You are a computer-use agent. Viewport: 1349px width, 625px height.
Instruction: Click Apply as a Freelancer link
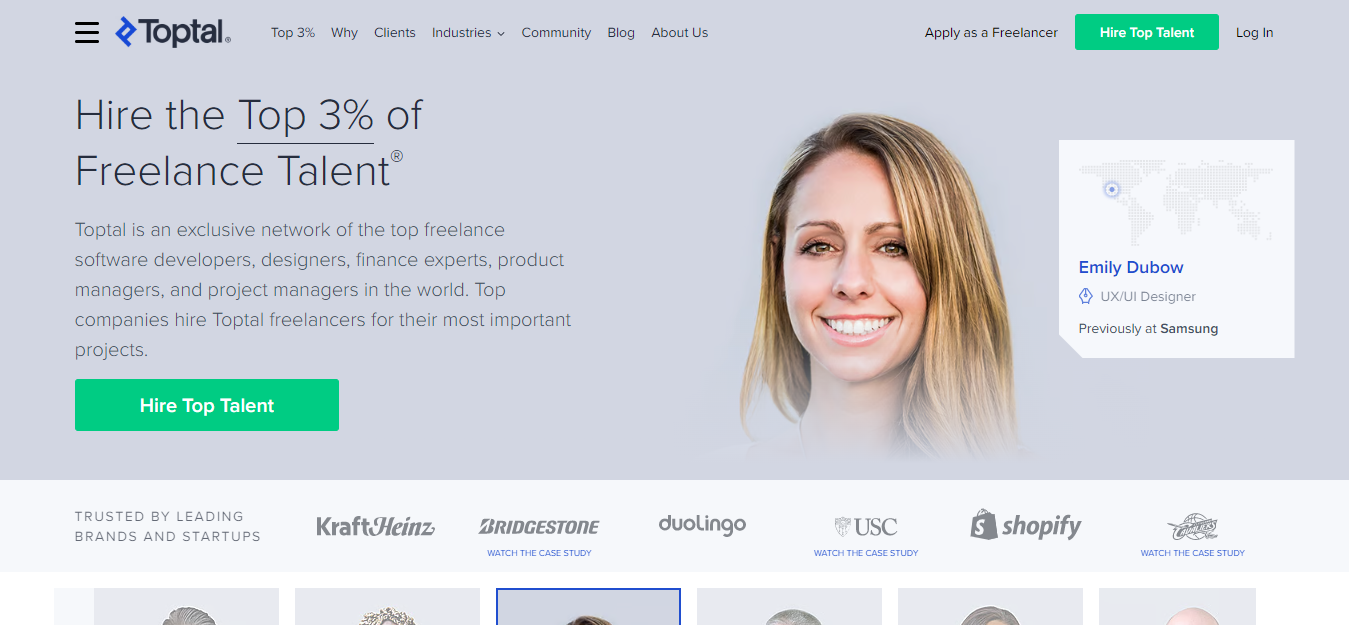point(991,33)
